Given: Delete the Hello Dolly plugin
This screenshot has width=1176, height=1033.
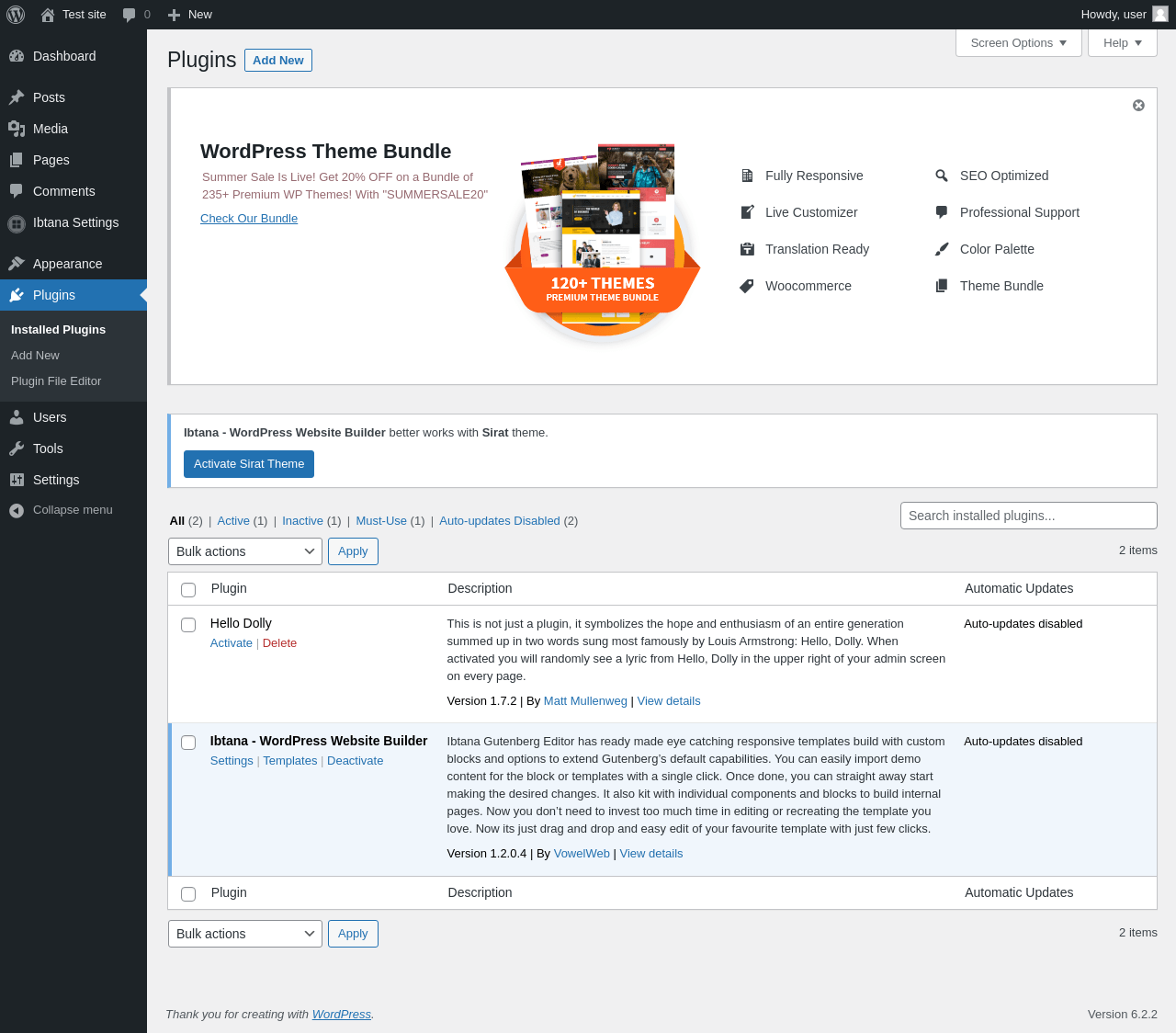Looking at the screenshot, I should [x=279, y=643].
